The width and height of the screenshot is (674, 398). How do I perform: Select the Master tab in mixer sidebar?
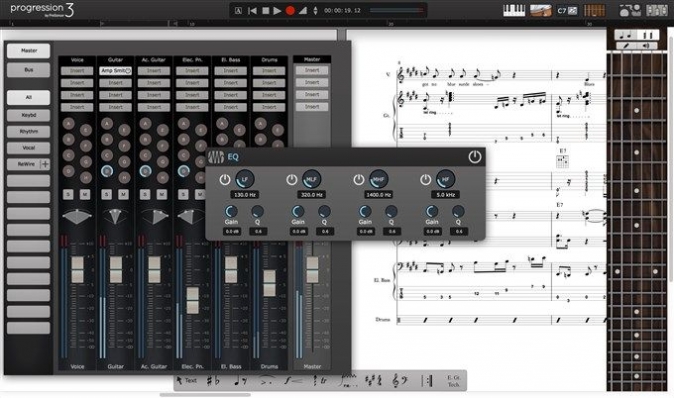tap(28, 51)
